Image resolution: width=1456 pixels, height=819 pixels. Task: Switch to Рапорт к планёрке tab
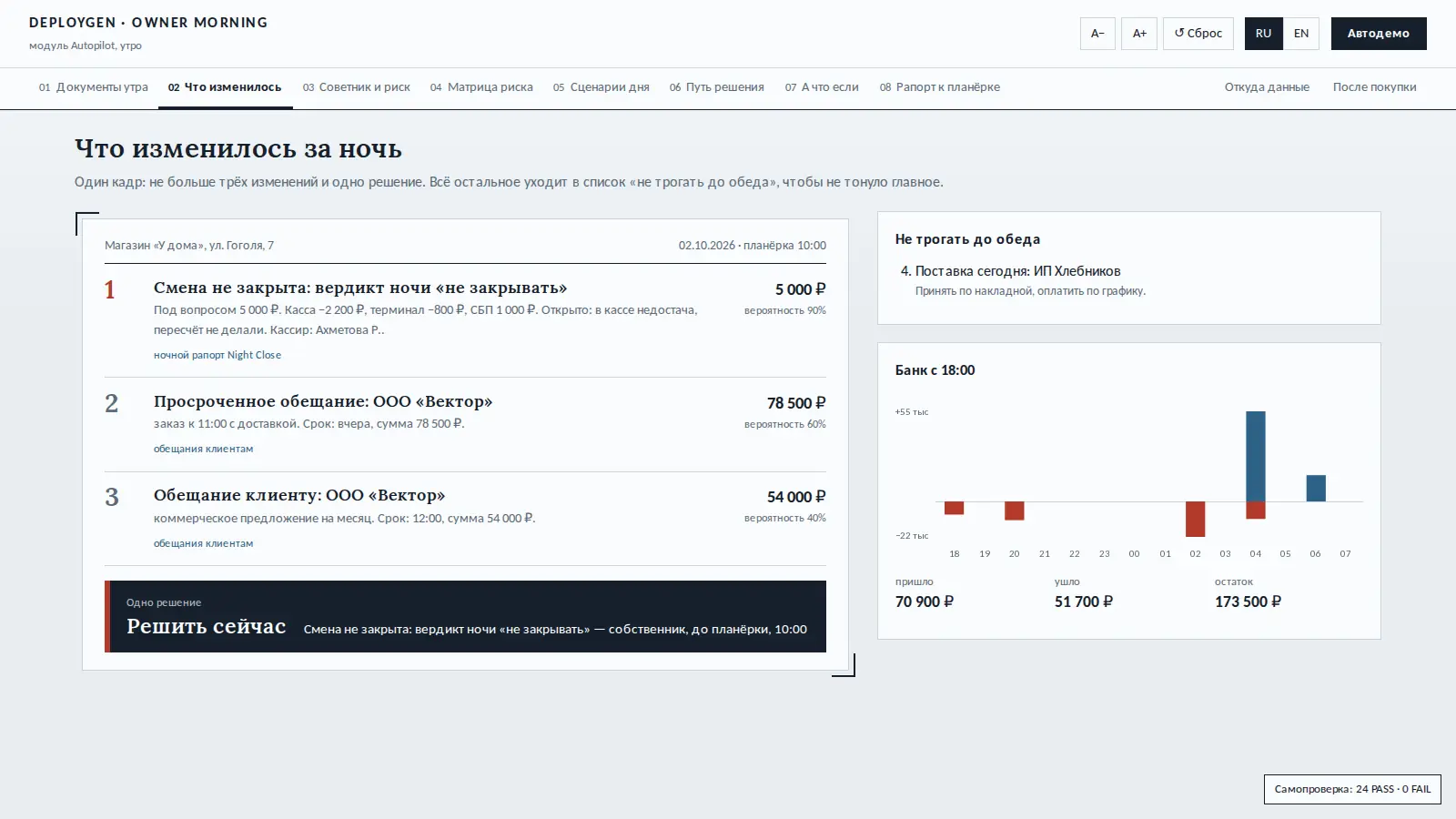[x=940, y=87]
